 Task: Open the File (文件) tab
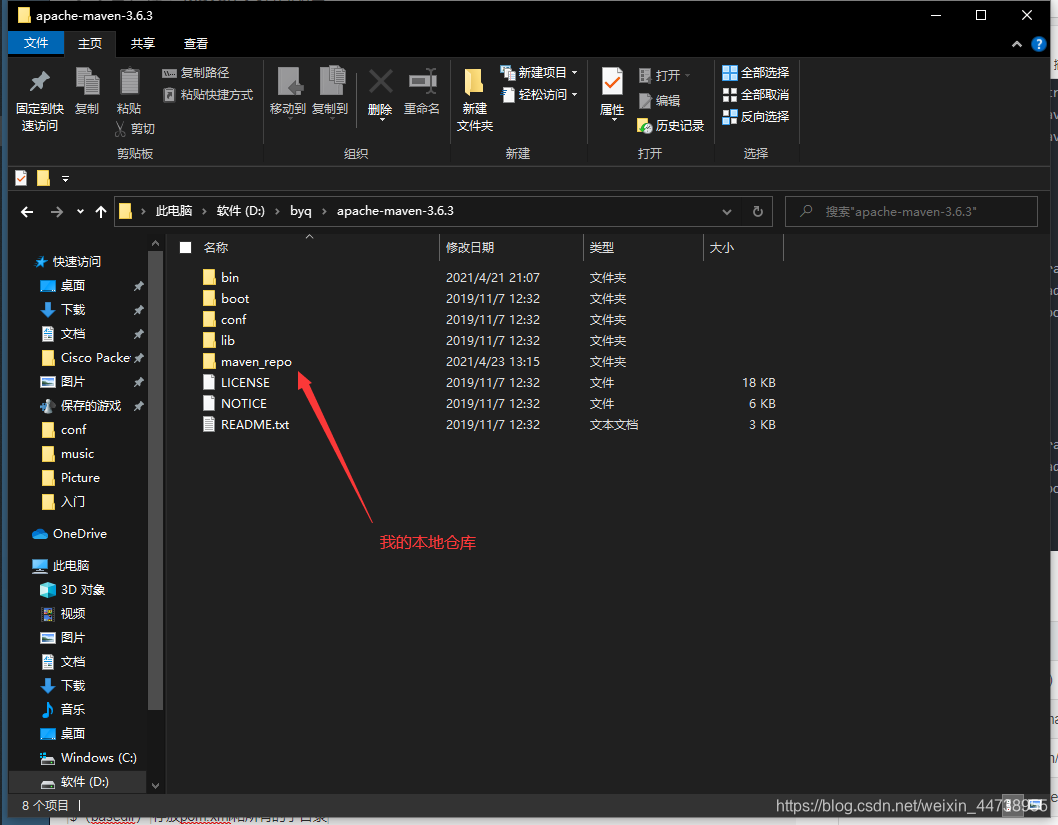[36, 43]
